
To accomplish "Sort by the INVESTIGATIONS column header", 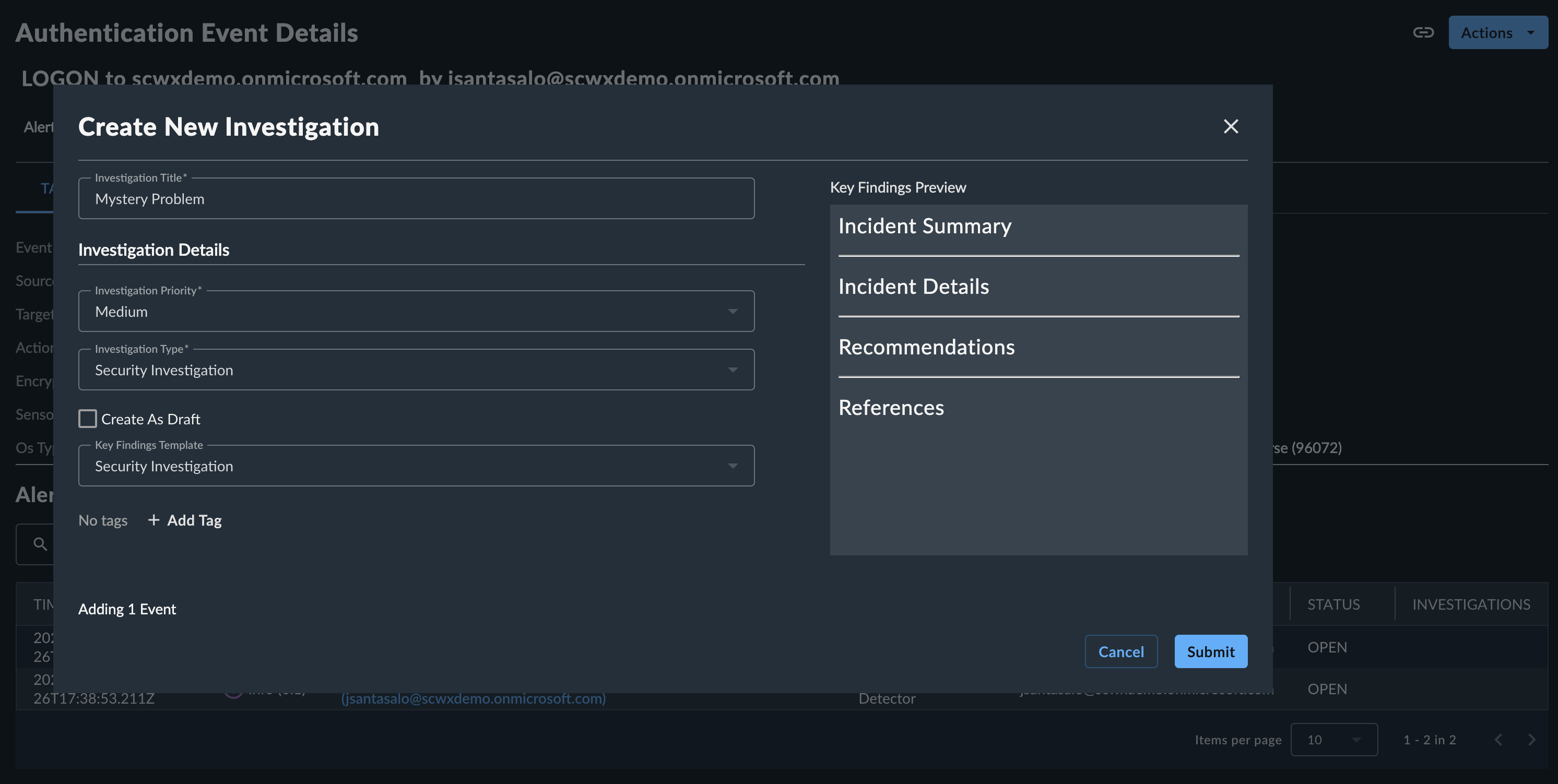I will (x=1471, y=604).
